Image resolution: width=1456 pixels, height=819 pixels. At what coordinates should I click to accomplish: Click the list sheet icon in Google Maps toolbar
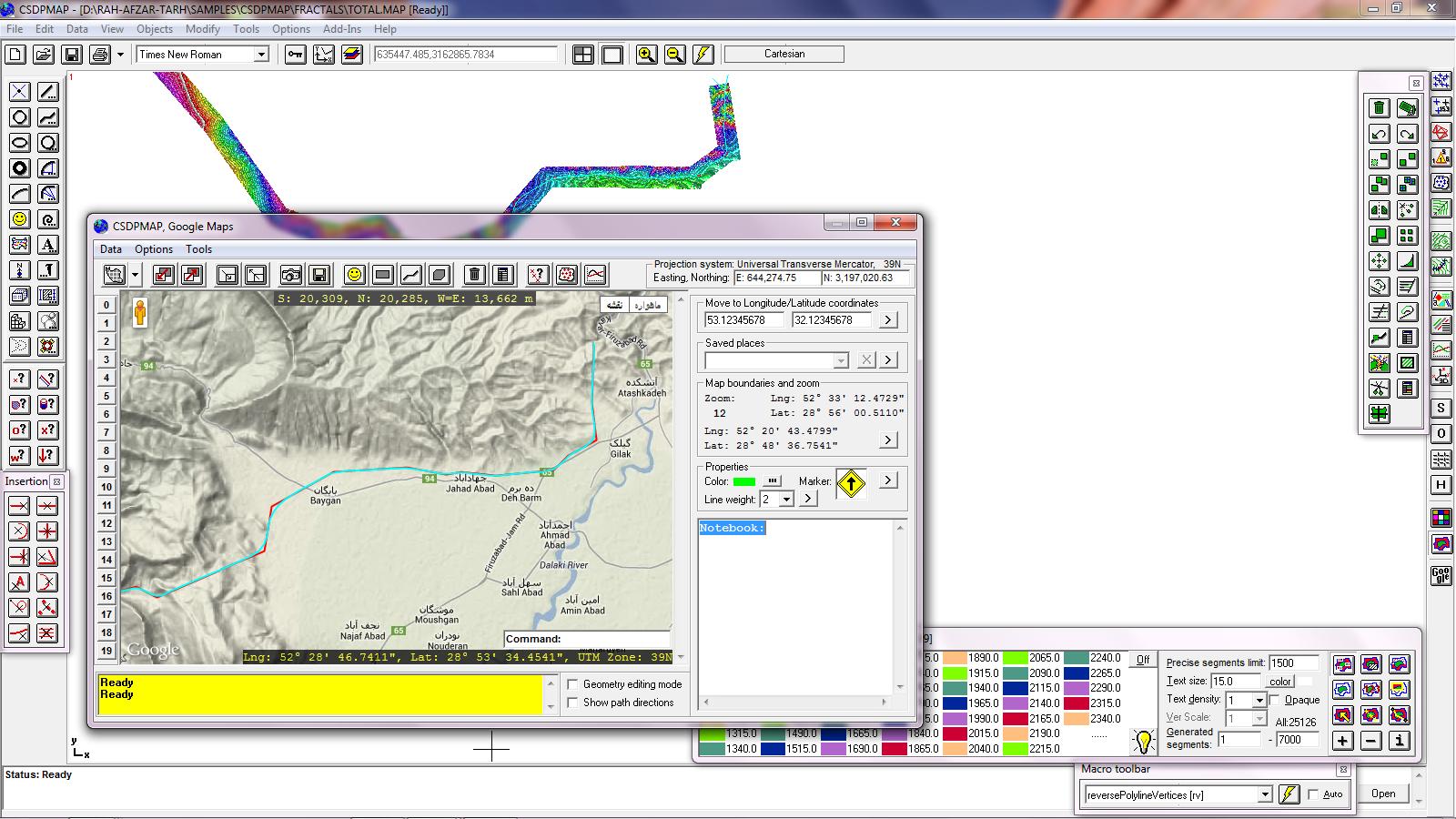(x=503, y=275)
